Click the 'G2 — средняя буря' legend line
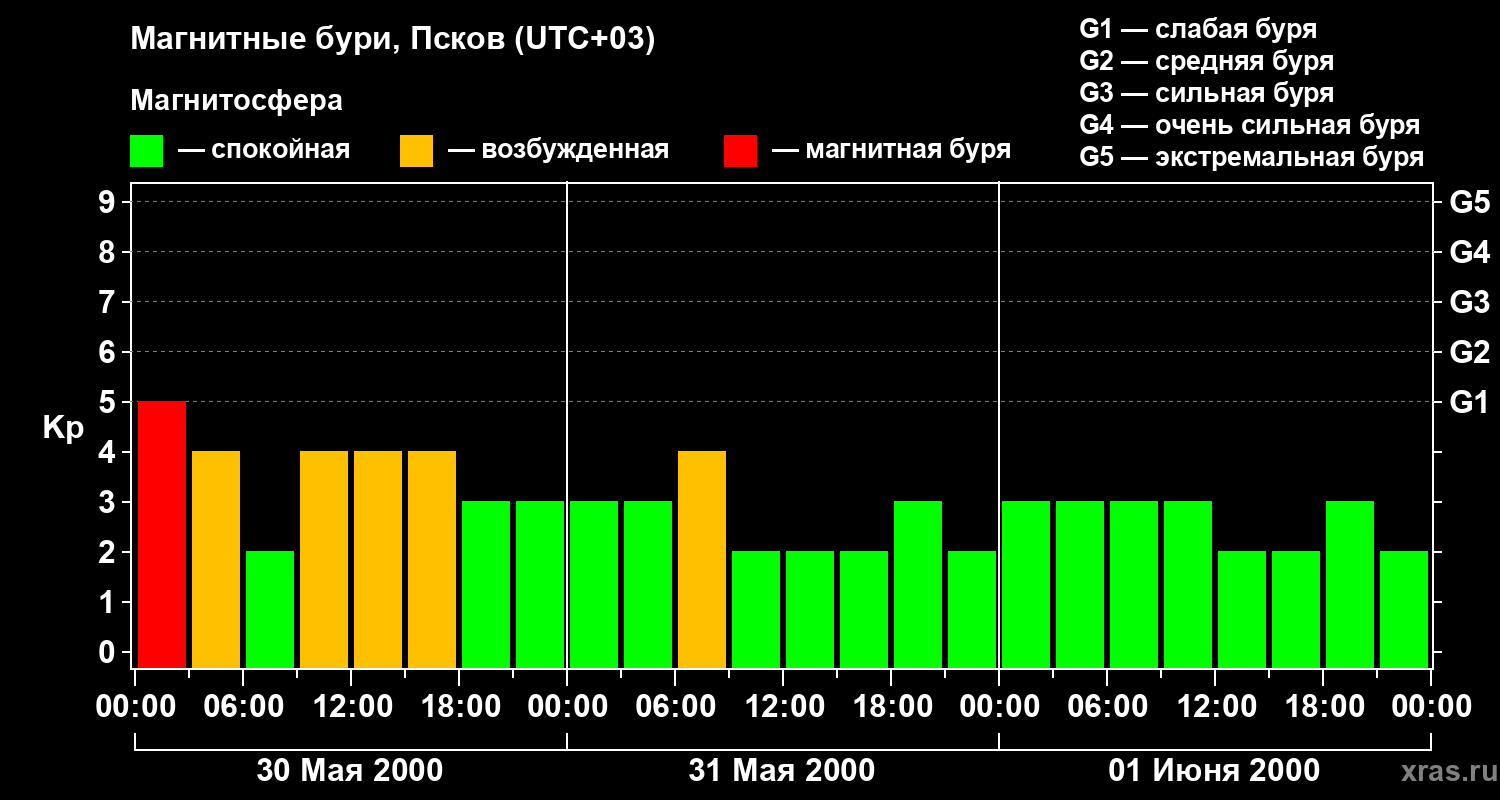The image size is (1500, 800). [x=1206, y=61]
